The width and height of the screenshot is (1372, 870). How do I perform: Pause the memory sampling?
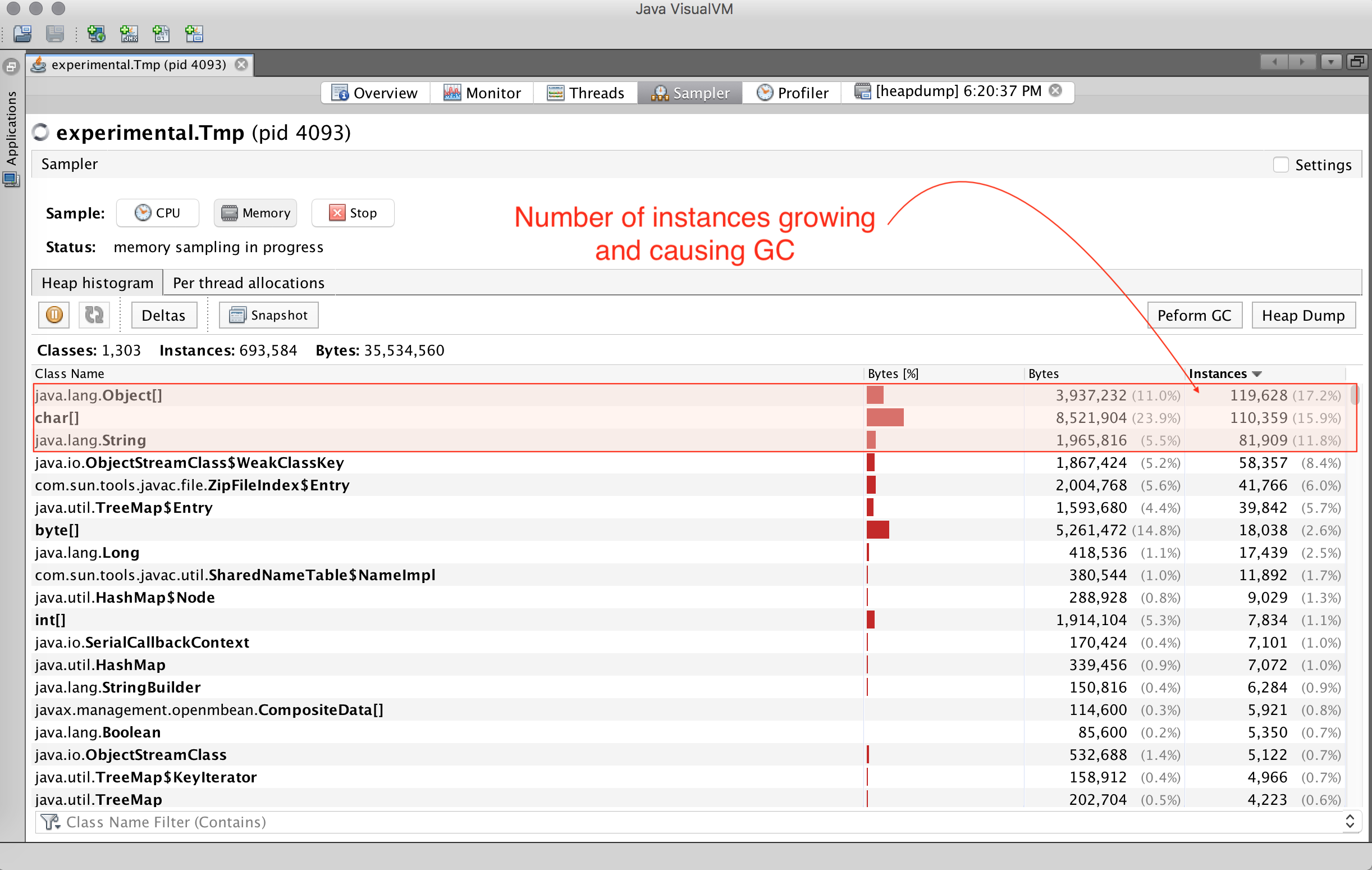point(53,315)
